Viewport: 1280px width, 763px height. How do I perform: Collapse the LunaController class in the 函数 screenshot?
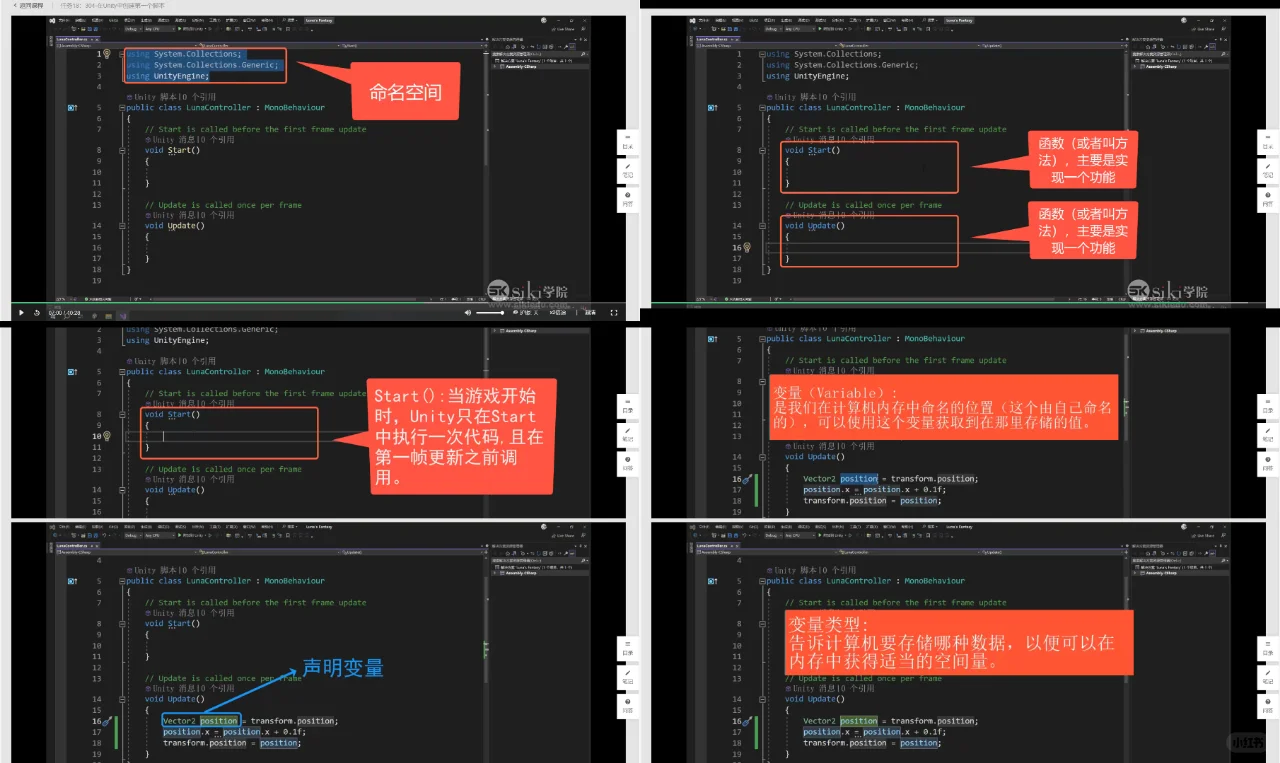(762, 108)
